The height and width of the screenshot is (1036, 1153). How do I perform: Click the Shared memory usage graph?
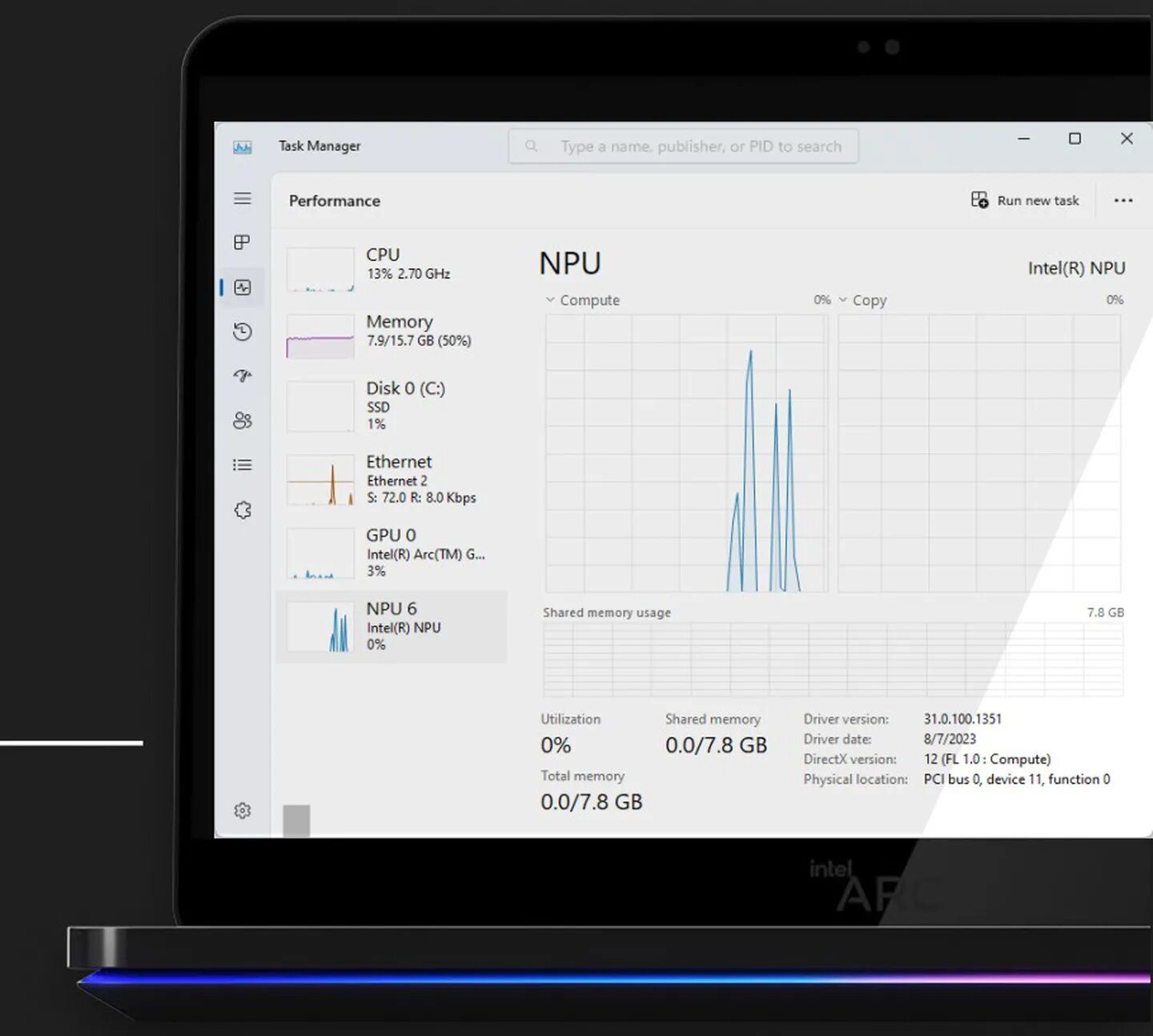[833, 660]
